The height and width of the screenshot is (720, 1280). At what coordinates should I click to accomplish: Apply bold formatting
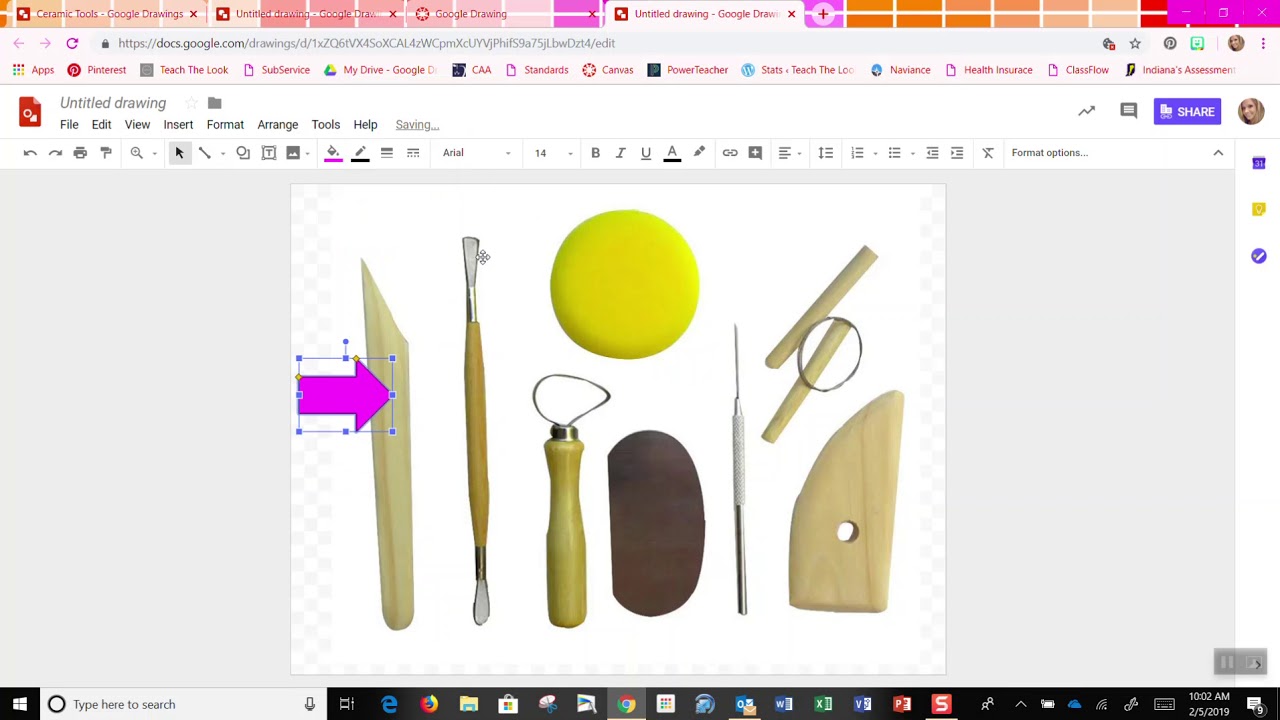pyautogui.click(x=595, y=152)
